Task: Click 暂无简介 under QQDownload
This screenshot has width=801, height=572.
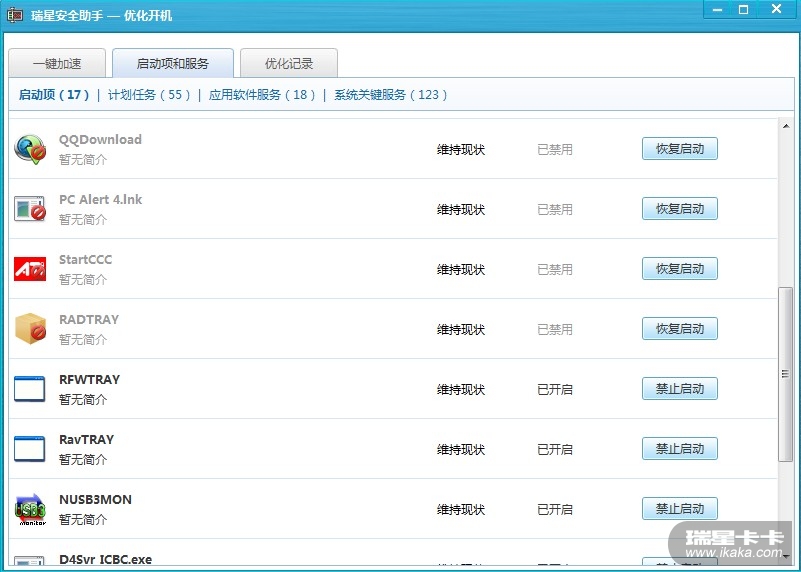Action: point(83,159)
